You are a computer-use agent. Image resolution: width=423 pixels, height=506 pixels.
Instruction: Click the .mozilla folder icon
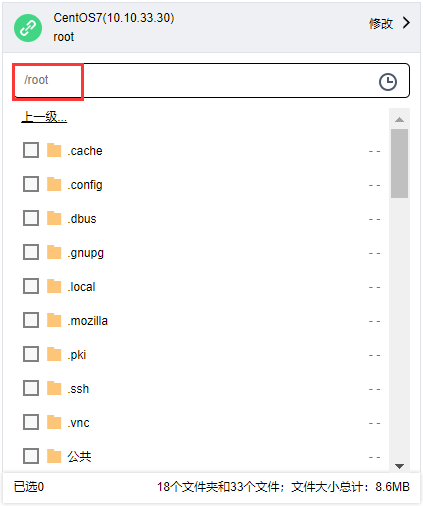[54, 320]
